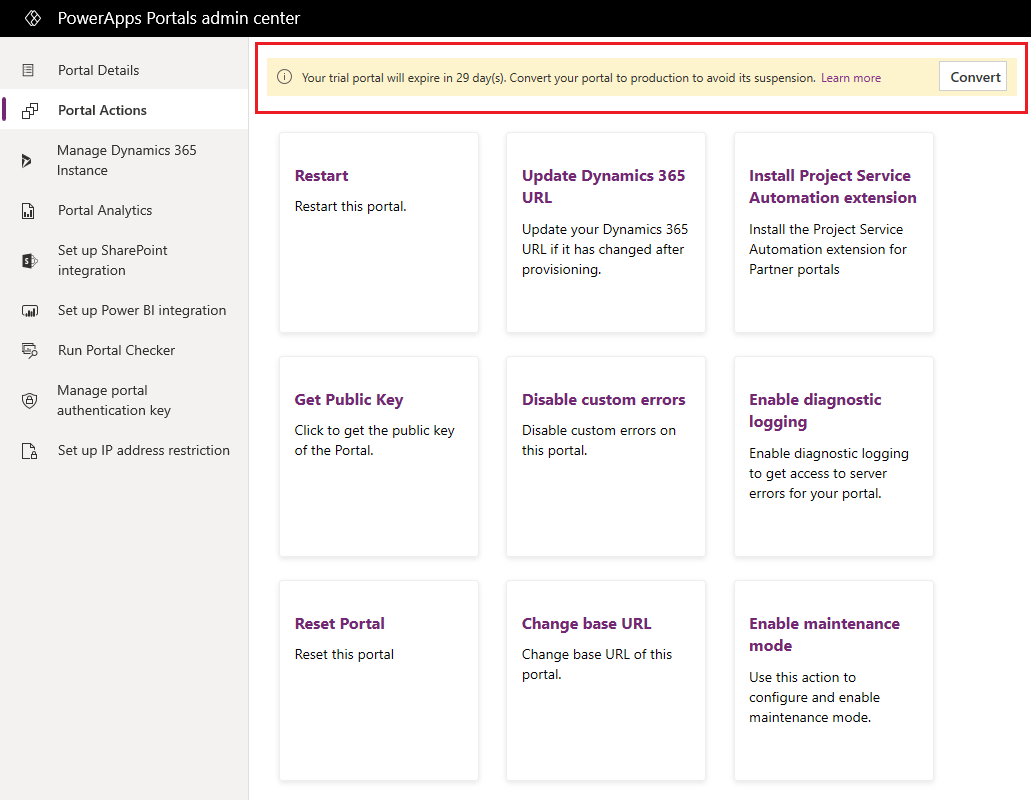Open Set up SharePoint integration
The width and height of the screenshot is (1031, 800).
click(124, 260)
